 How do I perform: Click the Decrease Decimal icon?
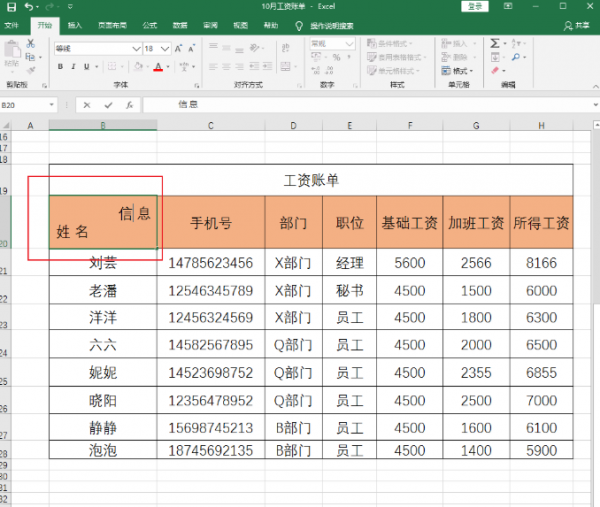coord(329,70)
